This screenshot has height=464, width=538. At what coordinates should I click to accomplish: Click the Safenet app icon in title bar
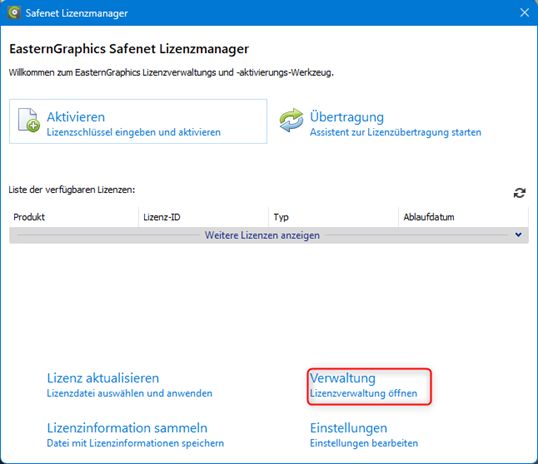tap(14, 13)
